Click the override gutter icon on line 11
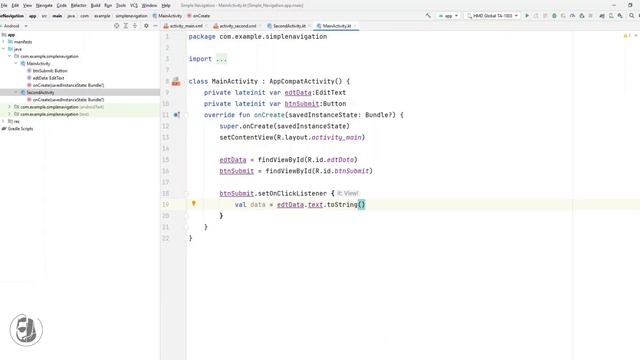The image size is (640, 360). [176, 115]
